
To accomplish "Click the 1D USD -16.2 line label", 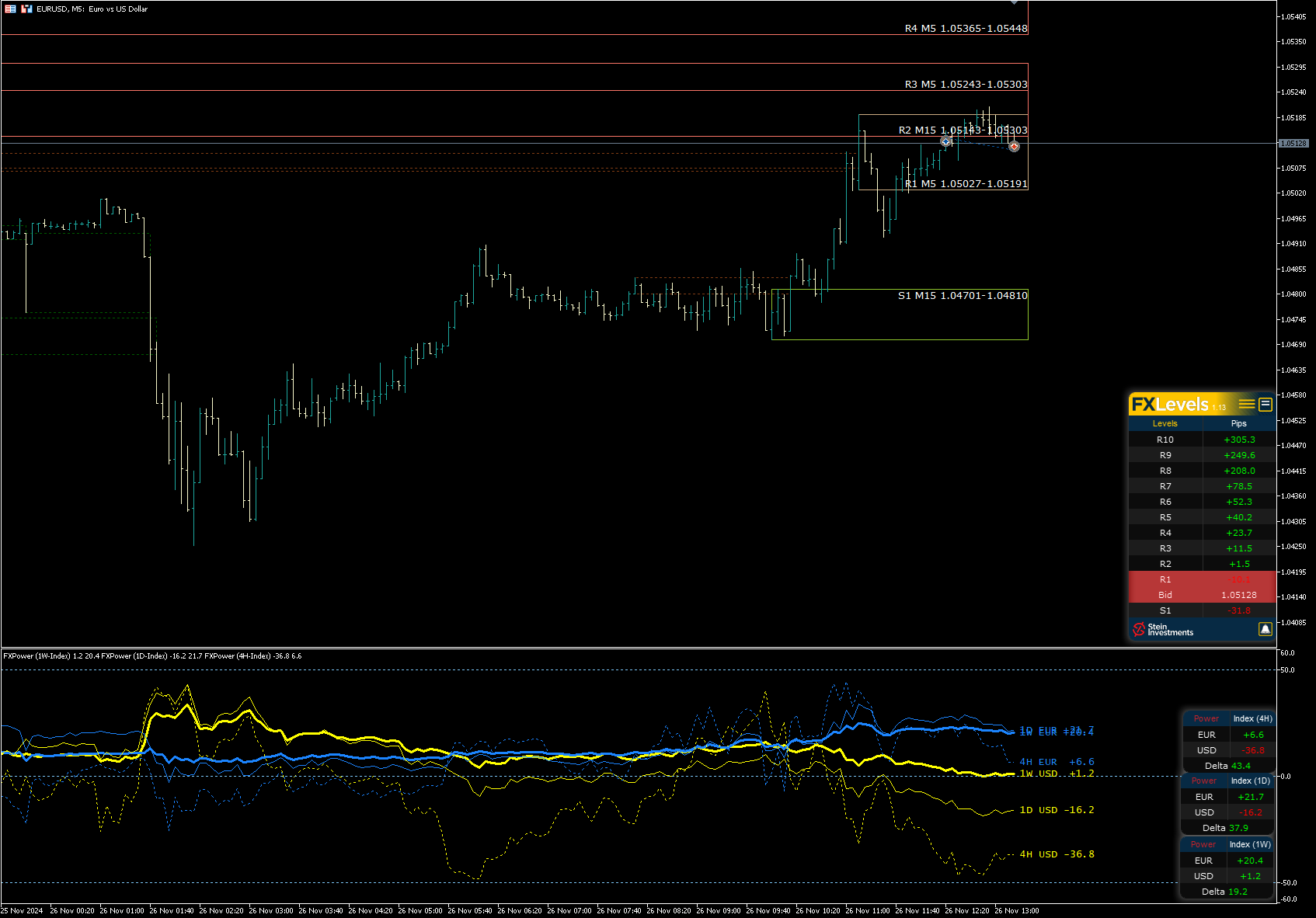I will coord(1057,810).
